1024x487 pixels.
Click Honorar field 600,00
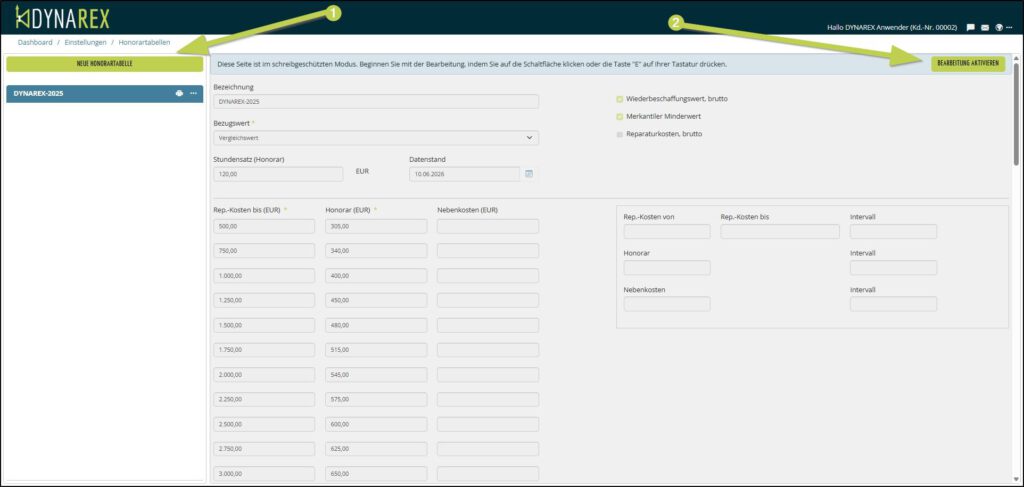pos(376,424)
